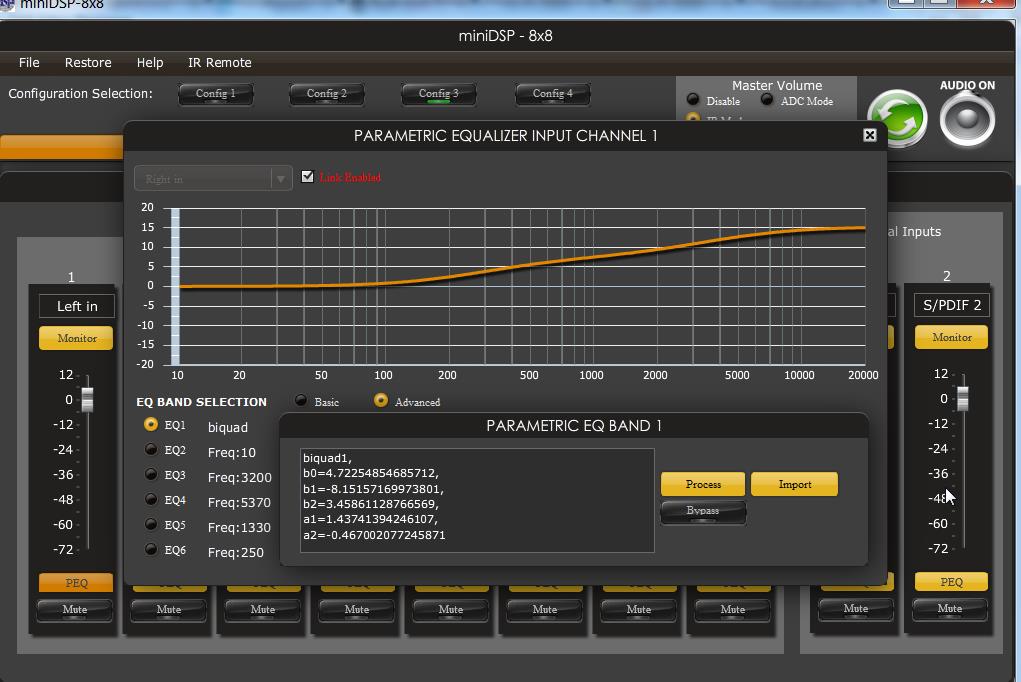Open the Help menu
The width and height of the screenshot is (1021, 682).
pyautogui.click(x=150, y=63)
